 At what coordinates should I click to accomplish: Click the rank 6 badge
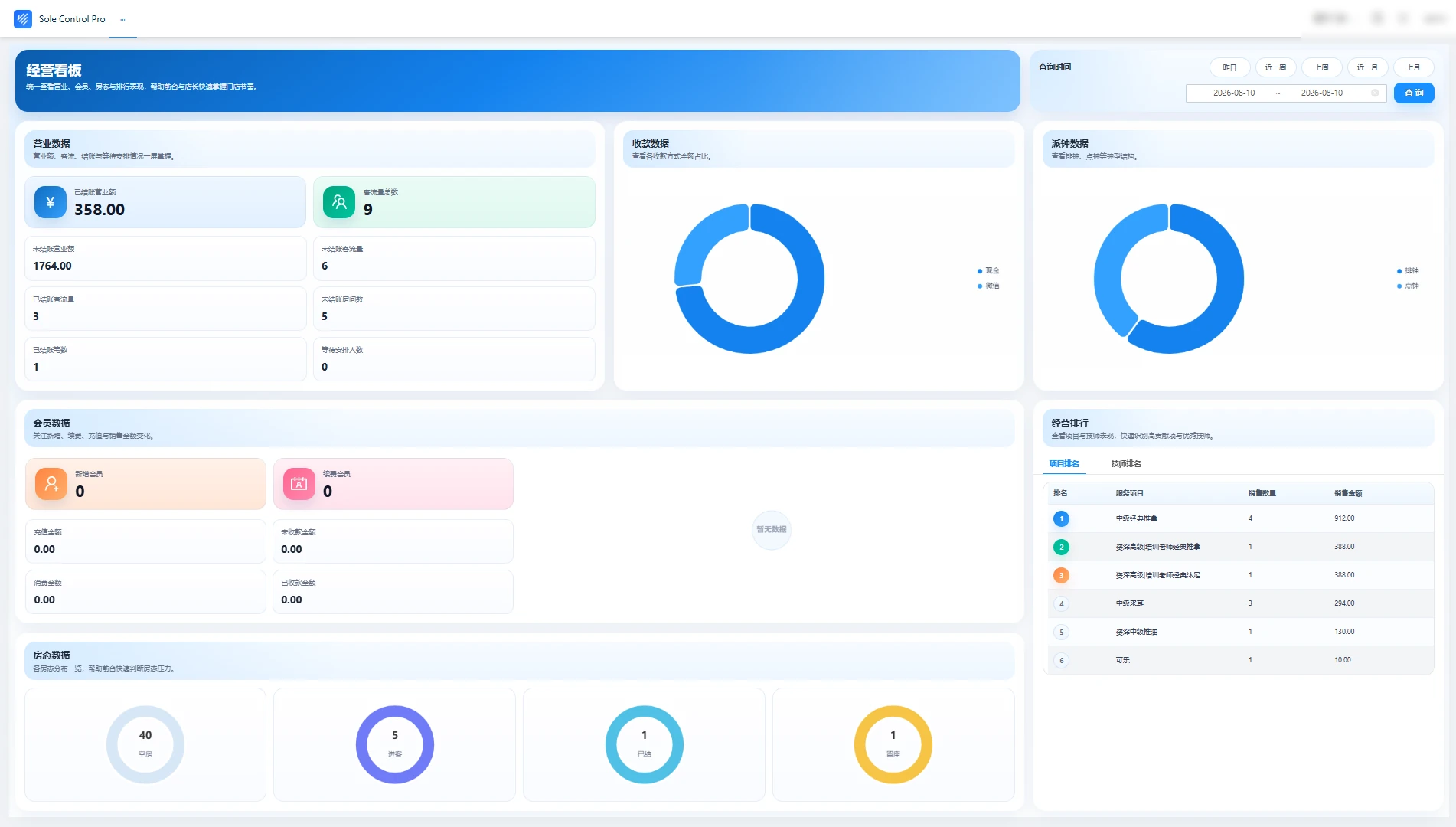click(1061, 661)
